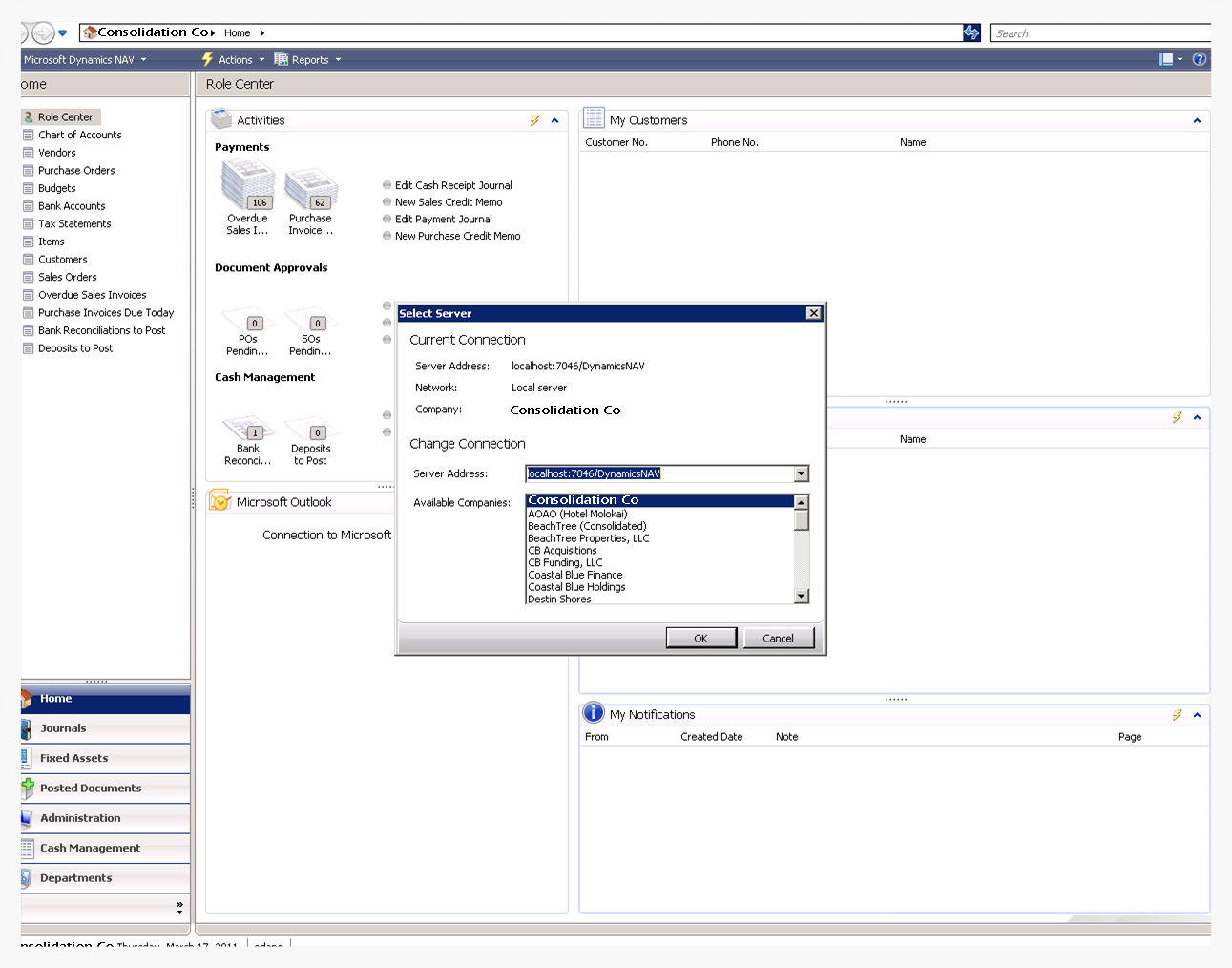Image resolution: width=1232 pixels, height=968 pixels.
Task: Click OK in Select Server dialog
Action: pyautogui.click(x=701, y=638)
